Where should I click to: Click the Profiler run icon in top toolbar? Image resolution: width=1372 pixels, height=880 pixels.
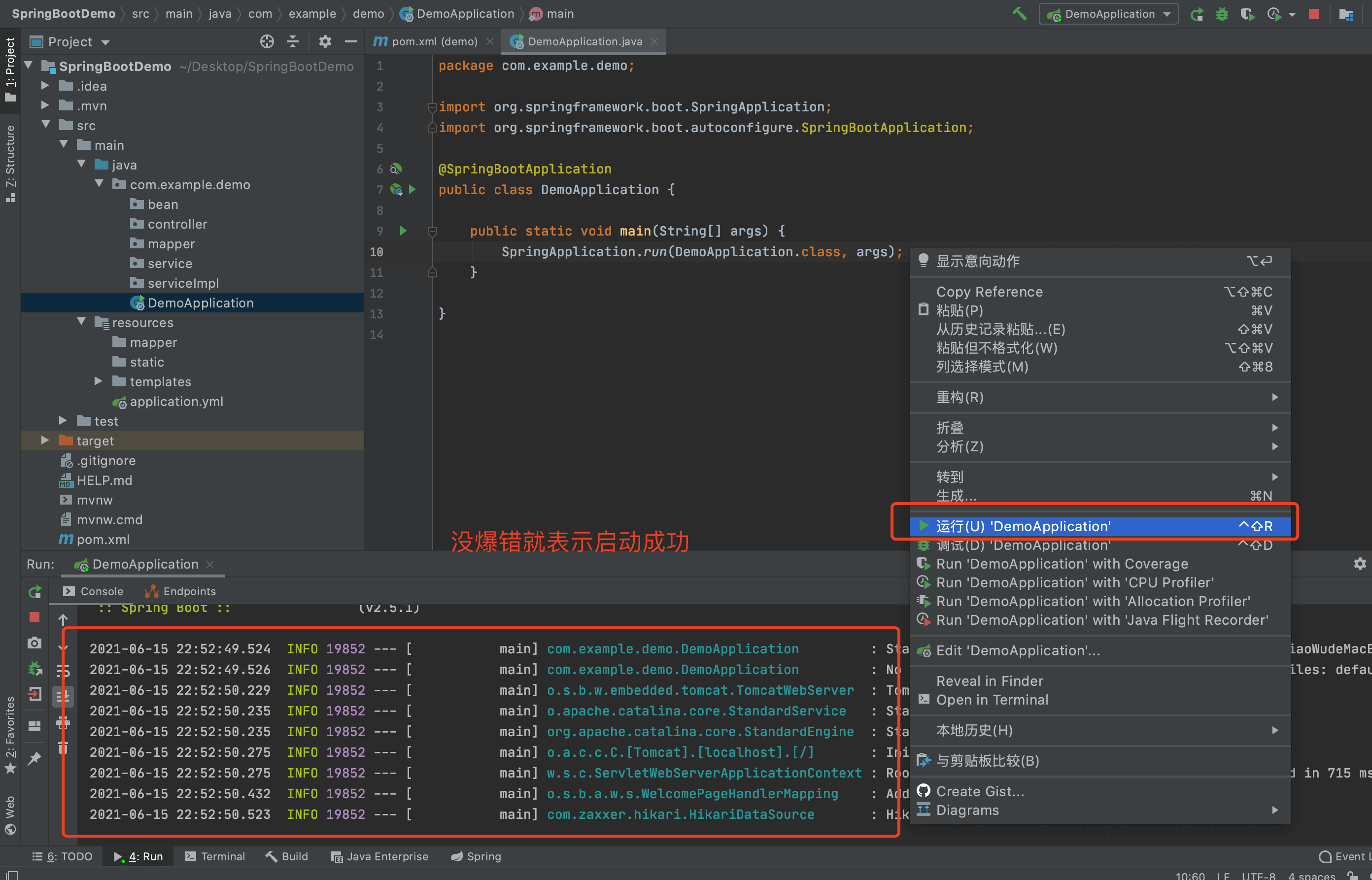[x=1274, y=14]
